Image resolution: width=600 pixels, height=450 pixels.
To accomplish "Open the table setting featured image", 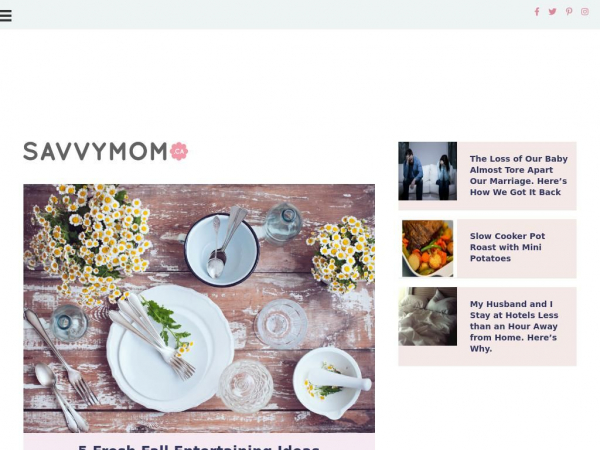I will point(199,308).
